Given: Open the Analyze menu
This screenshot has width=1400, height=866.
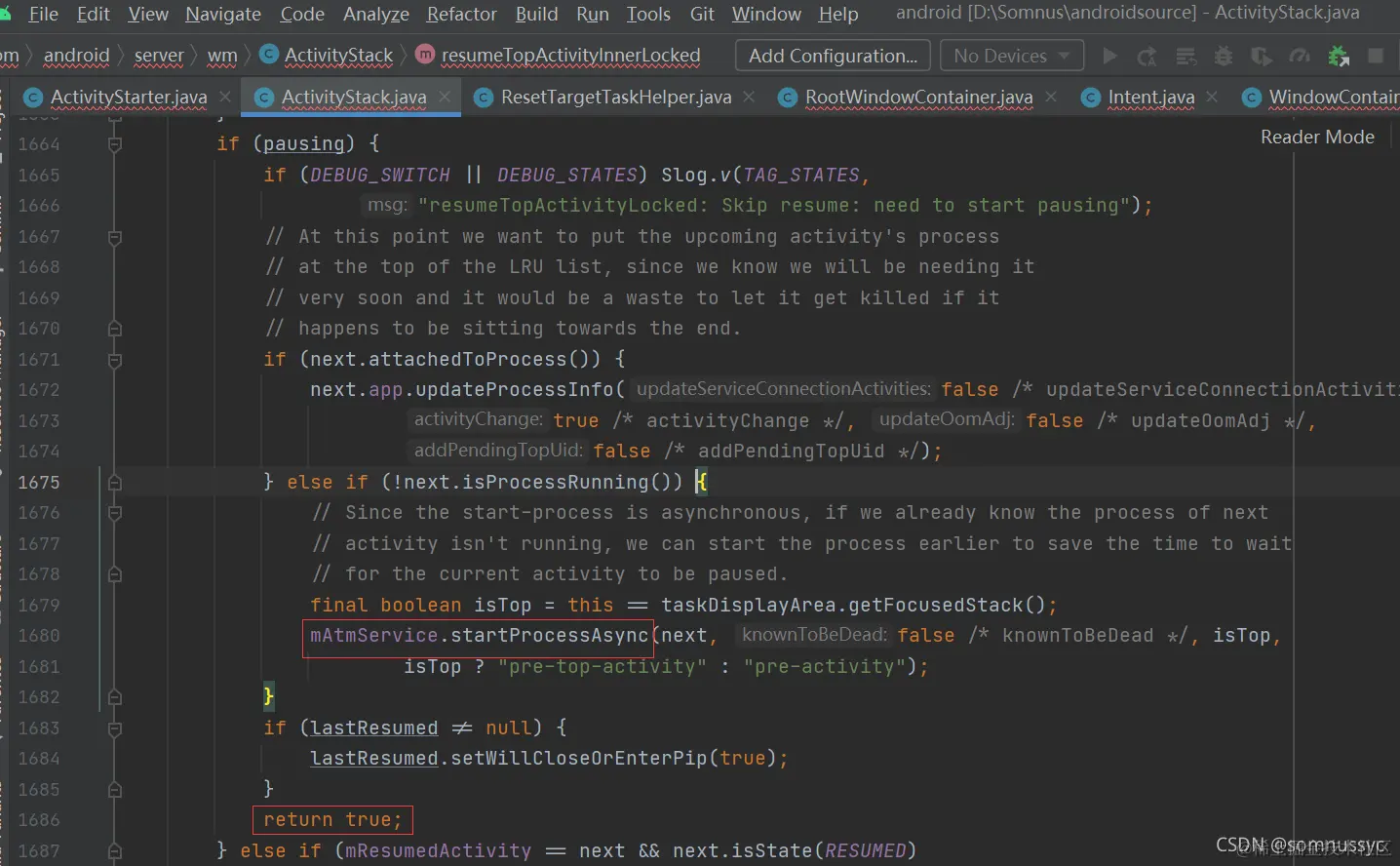Looking at the screenshot, I should point(376,14).
